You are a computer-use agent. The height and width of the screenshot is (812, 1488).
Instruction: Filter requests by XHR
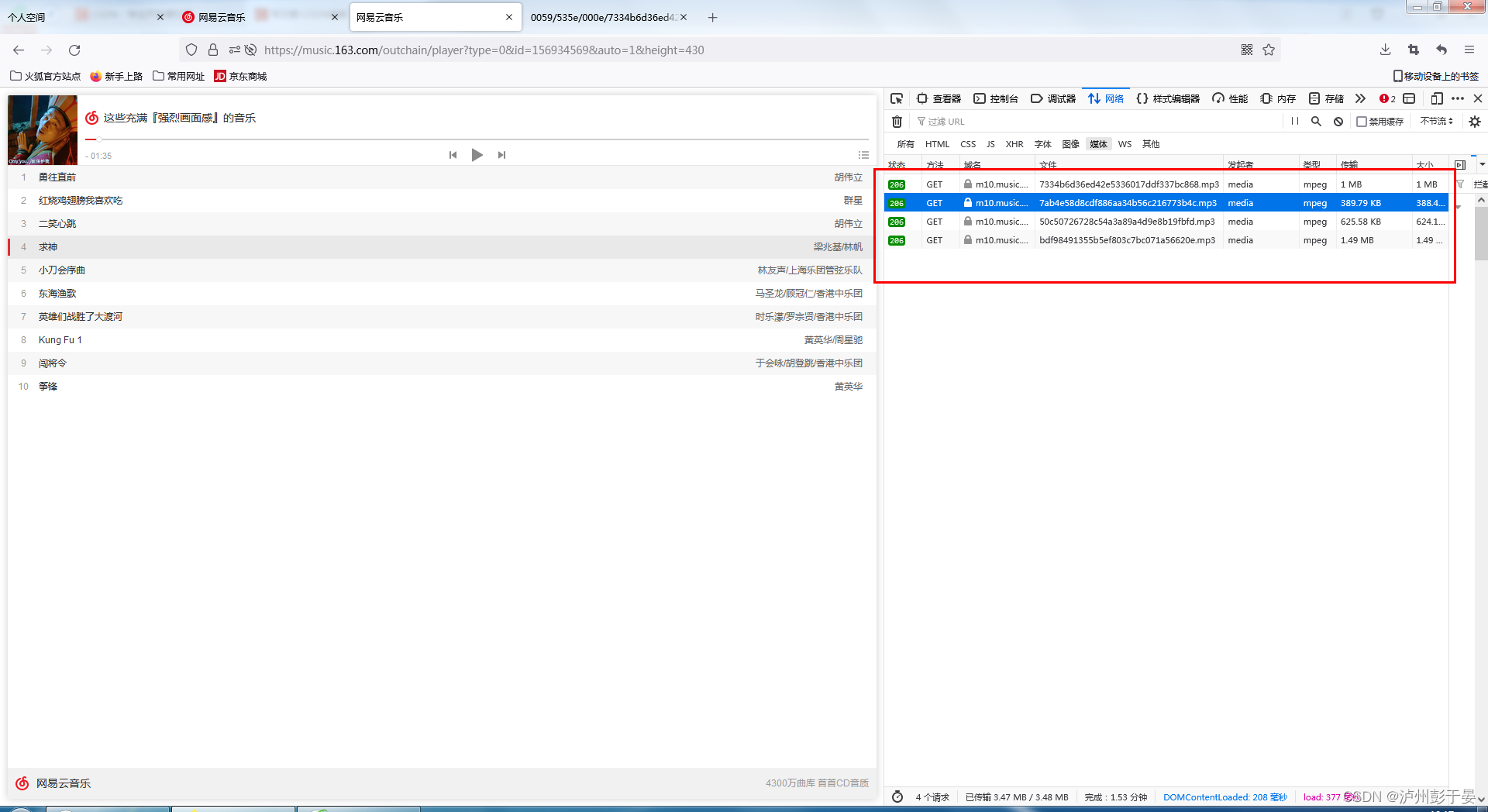point(1014,144)
